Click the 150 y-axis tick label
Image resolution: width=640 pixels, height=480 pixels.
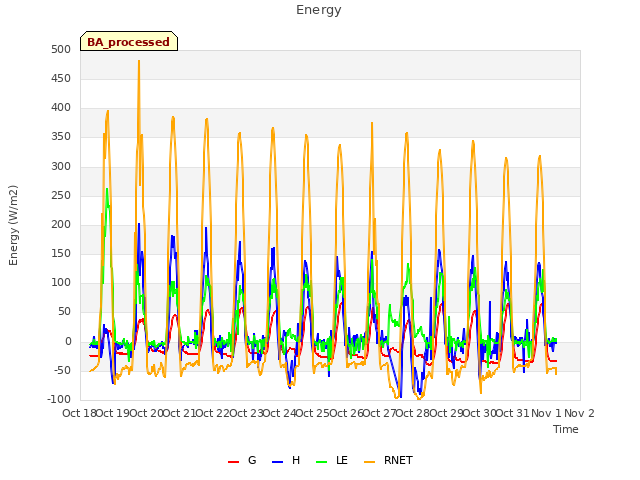pyautogui.click(x=61, y=253)
